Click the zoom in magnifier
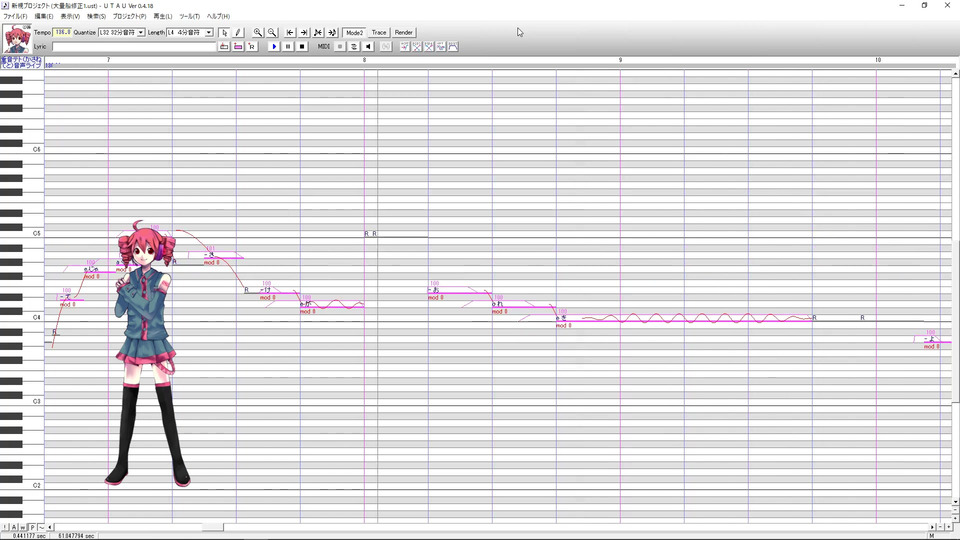Viewport: 960px width, 540px height. pyautogui.click(x=258, y=32)
